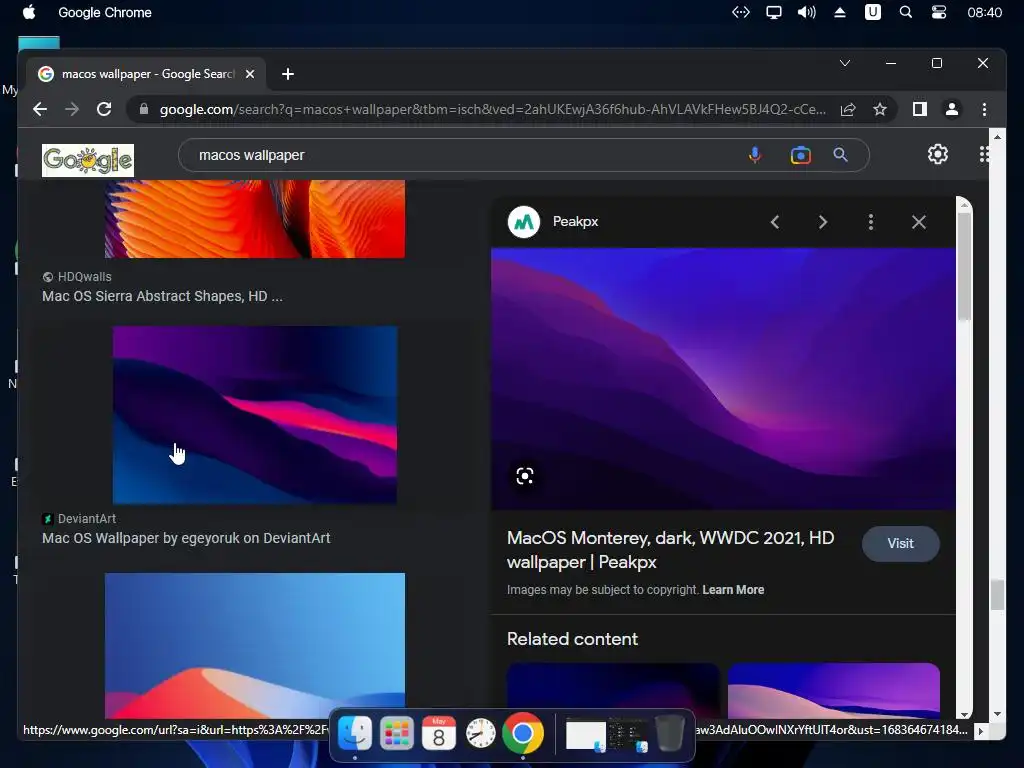Click the large Monterey preview image

tap(723, 379)
